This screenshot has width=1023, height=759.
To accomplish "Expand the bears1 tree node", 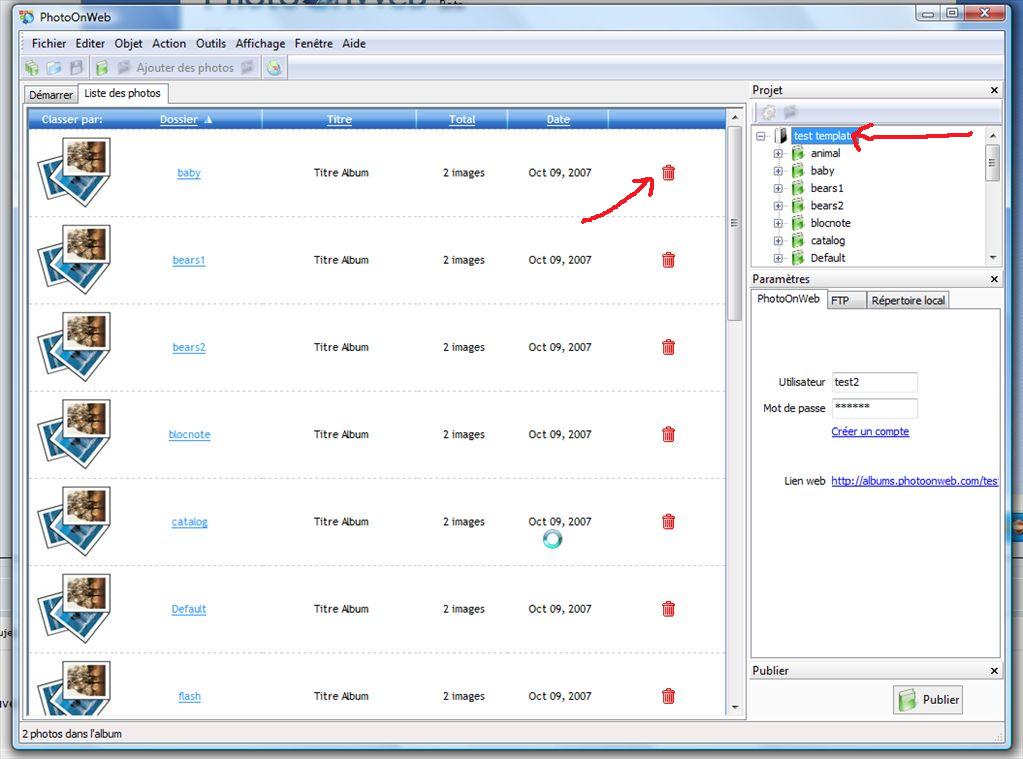I will click(x=778, y=188).
